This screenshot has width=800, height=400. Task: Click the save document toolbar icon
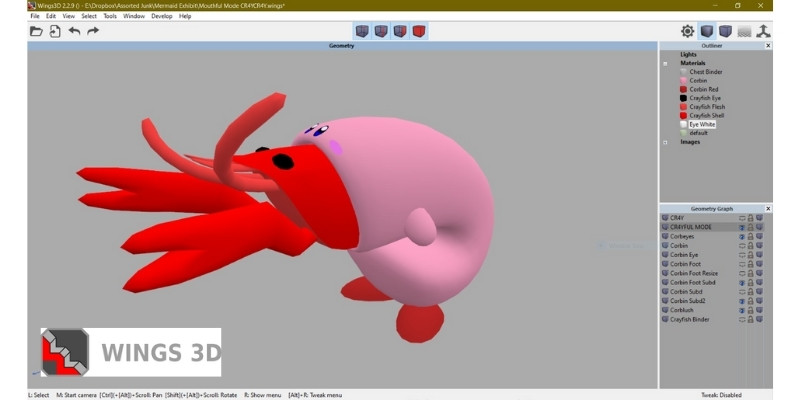tap(55, 32)
